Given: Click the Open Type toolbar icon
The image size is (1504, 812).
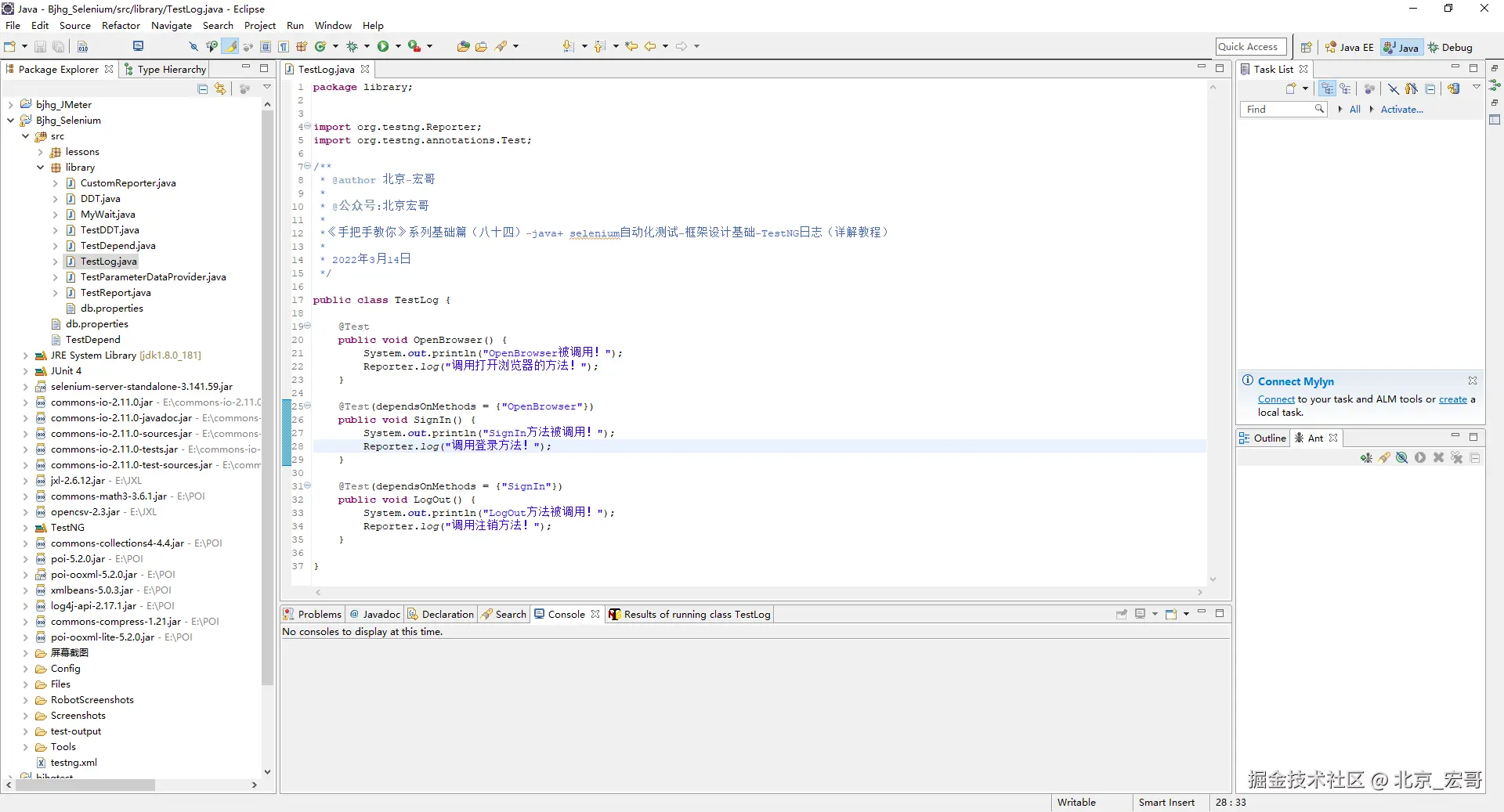Looking at the screenshot, I should tap(463, 47).
